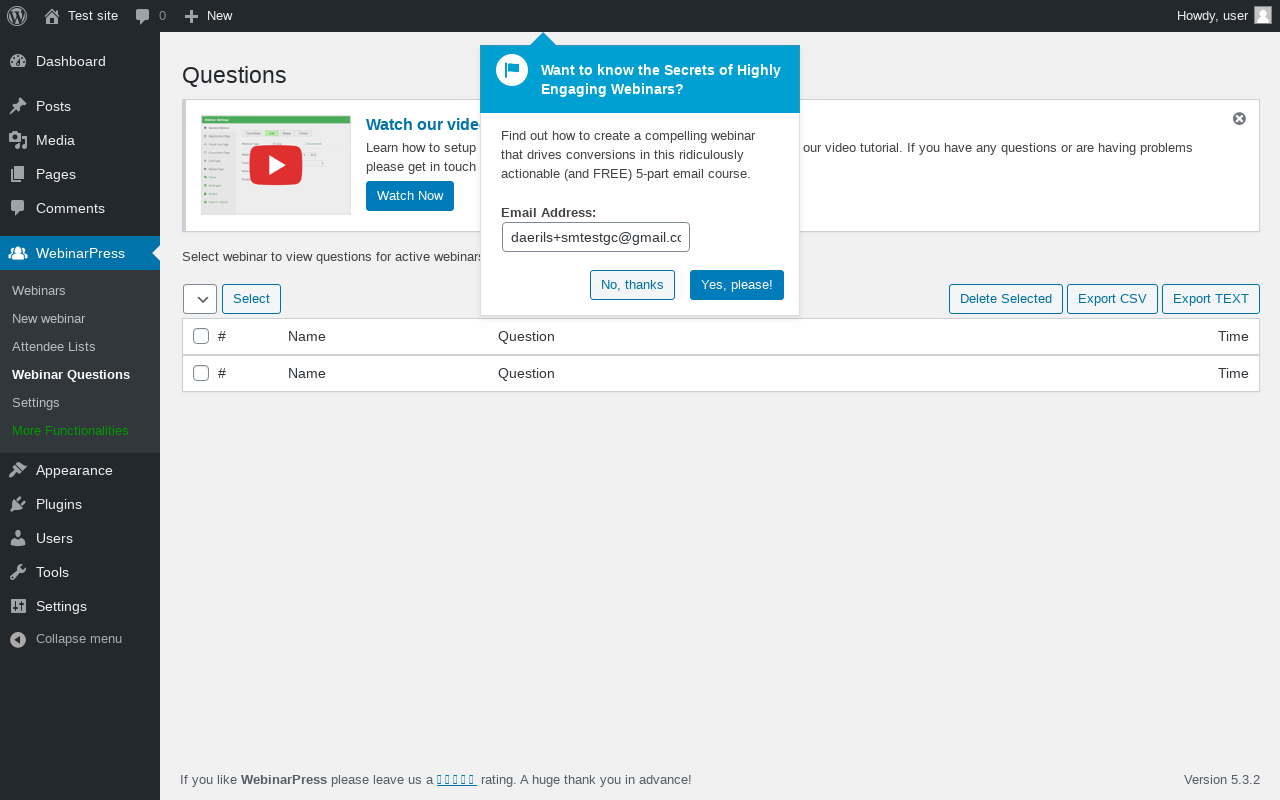1280x800 pixels.
Task: Click the Plugins plug icon
Action: click(x=18, y=504)
